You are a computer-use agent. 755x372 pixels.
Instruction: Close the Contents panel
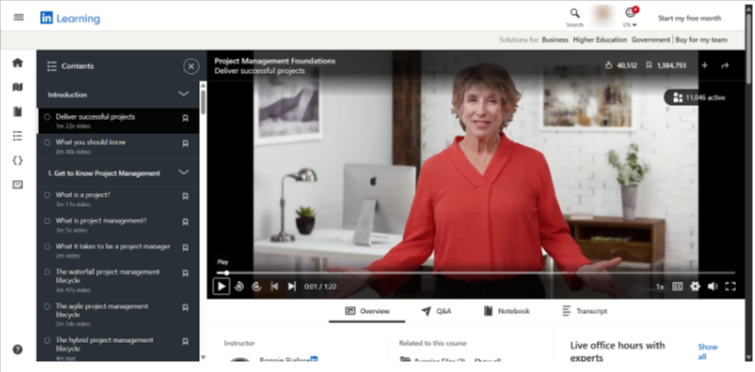pyautogui.click(x=191, y=66)
